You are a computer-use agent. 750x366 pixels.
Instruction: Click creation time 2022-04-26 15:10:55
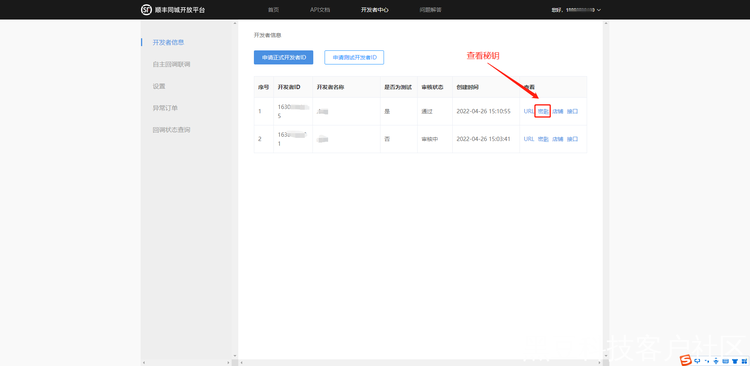tap(484, 111)
